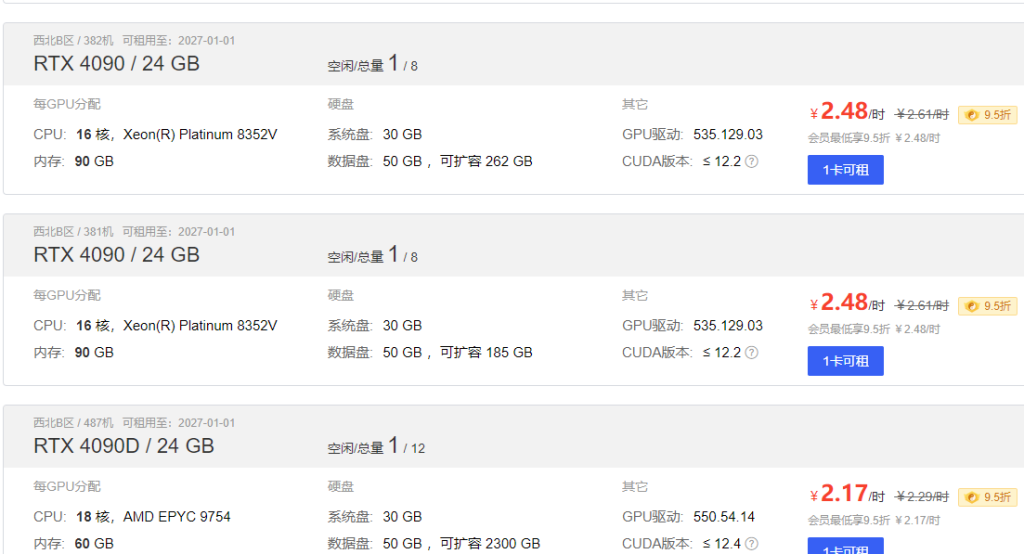Click the ¥2.17/时 price
Image resolution: width=1024 pixels, height=554 pixels.
tap(847, 494)
